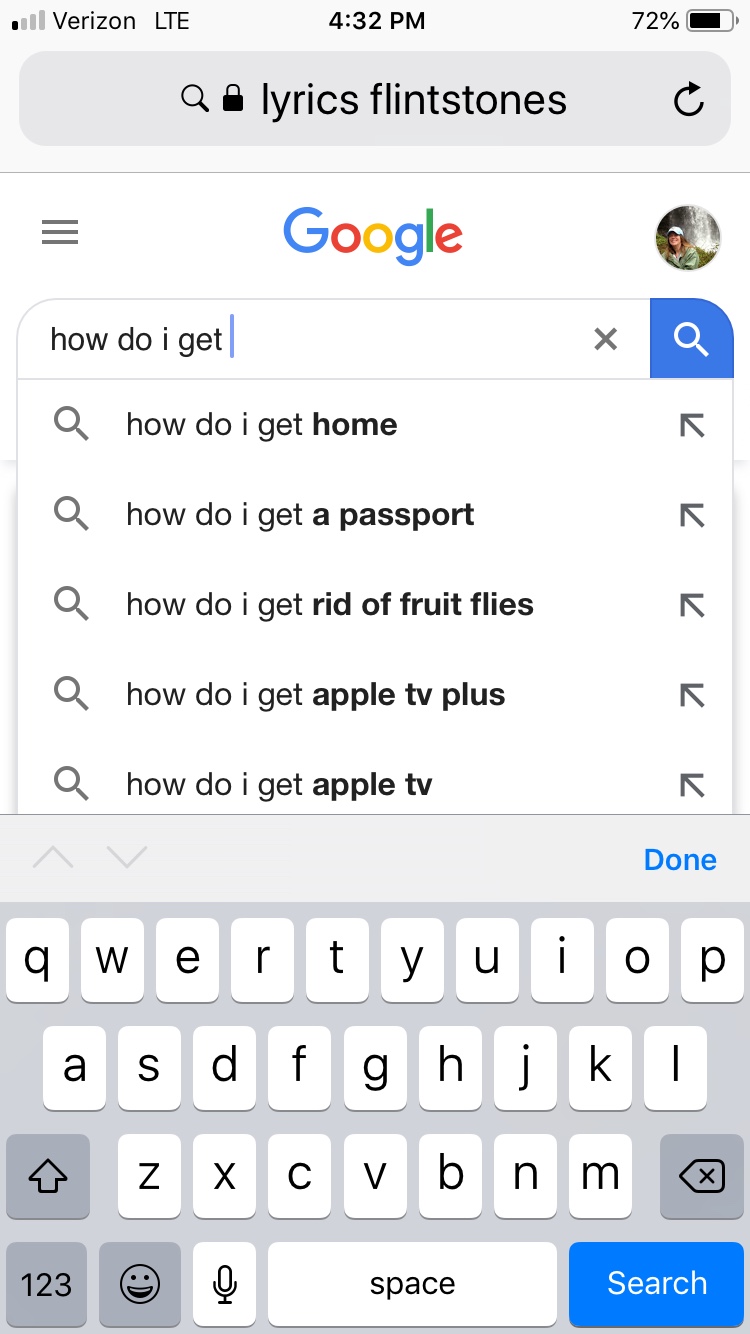Viewport: 750px width, 1334px height.
Task: Select 'how do i get apple tv plus' suggestion
Action: tap(315, 695)
